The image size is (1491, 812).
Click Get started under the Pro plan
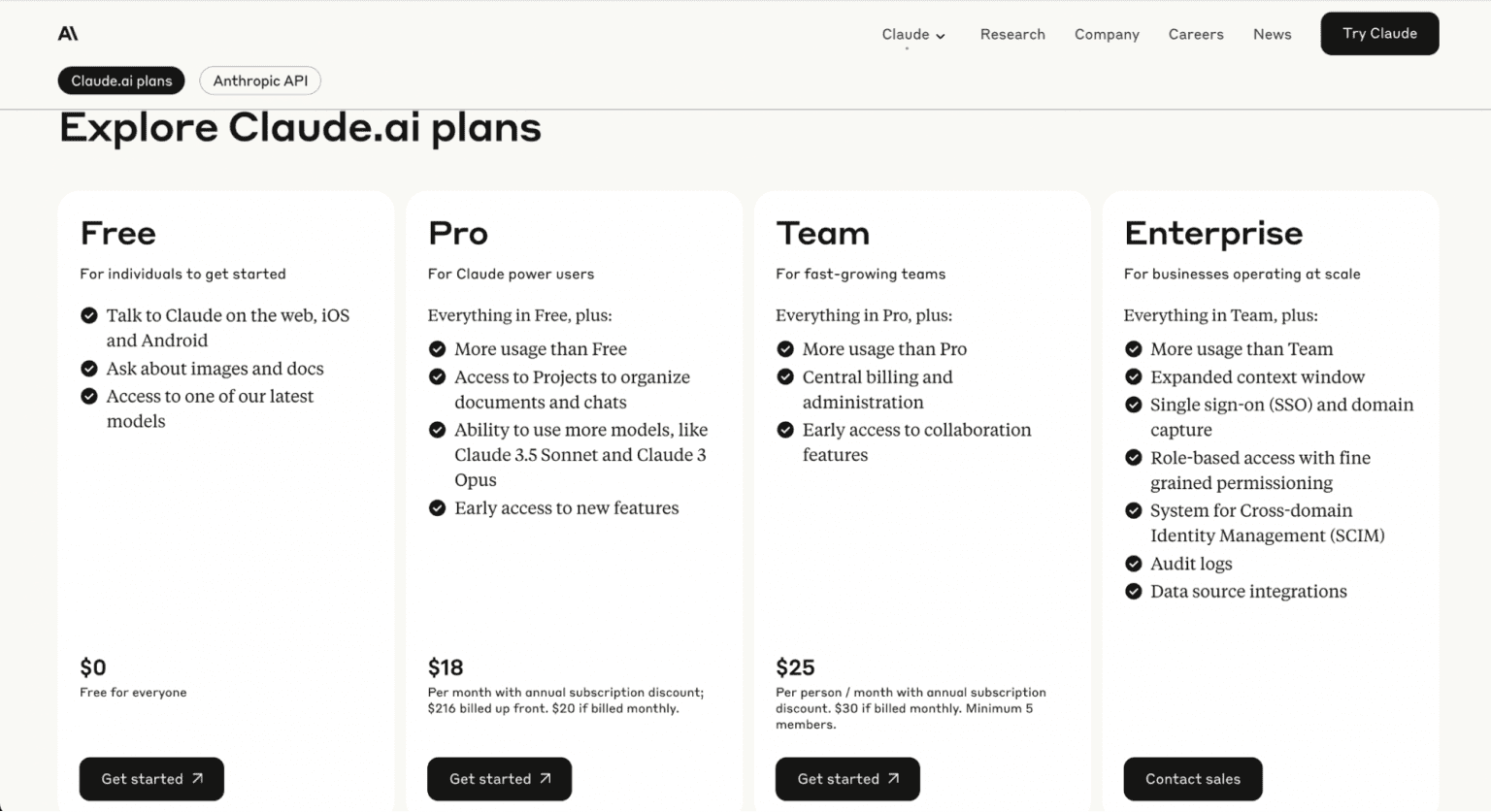tap(499, 779)
